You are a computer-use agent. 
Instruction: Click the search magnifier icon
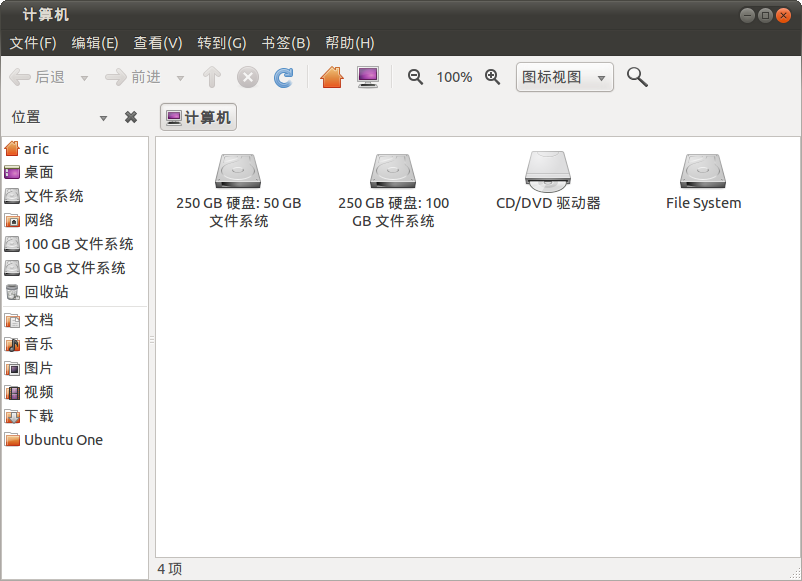[637, 77]
